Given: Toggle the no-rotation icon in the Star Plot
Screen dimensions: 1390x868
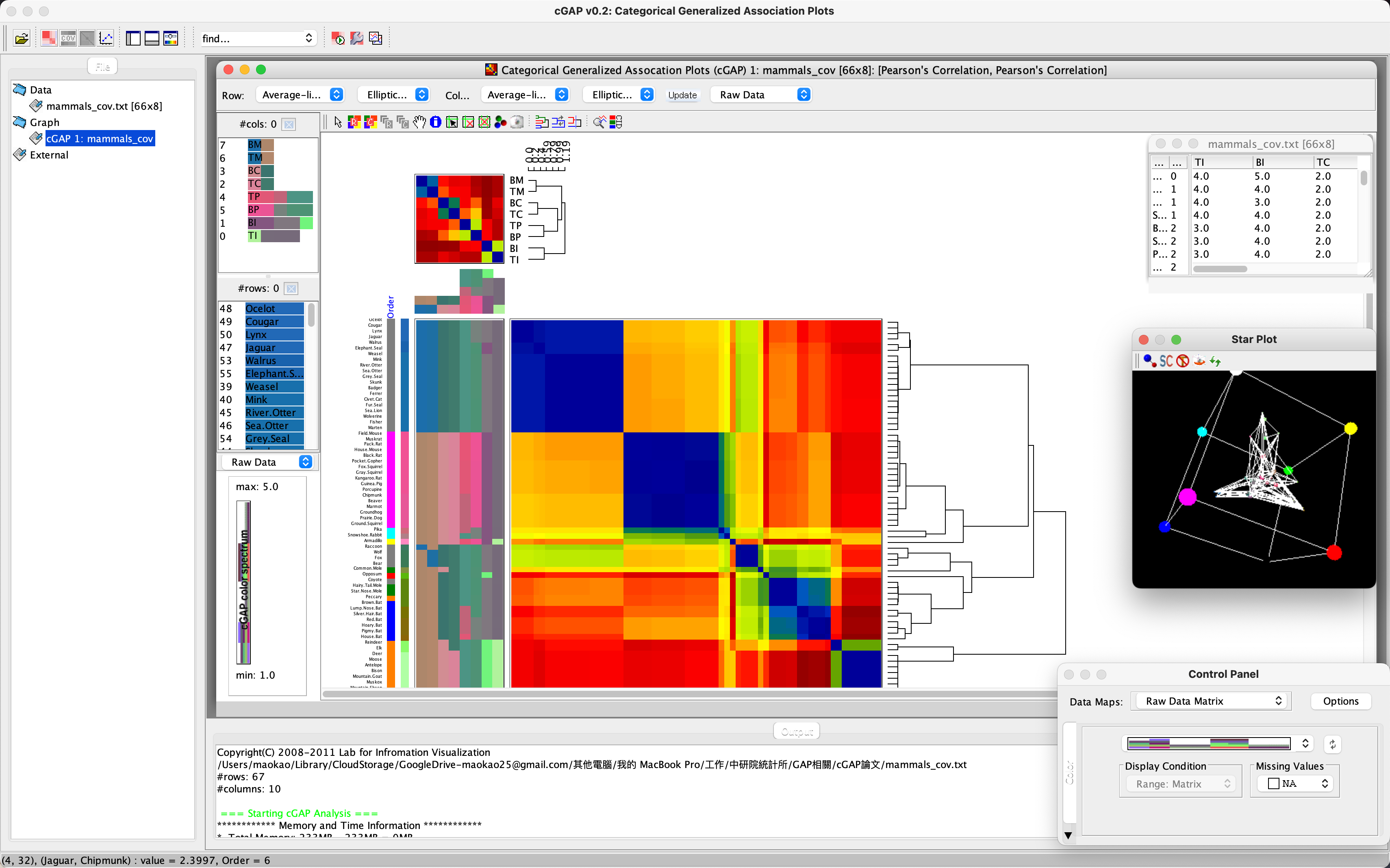Looking at the screenshot, I should [1183, 360].
